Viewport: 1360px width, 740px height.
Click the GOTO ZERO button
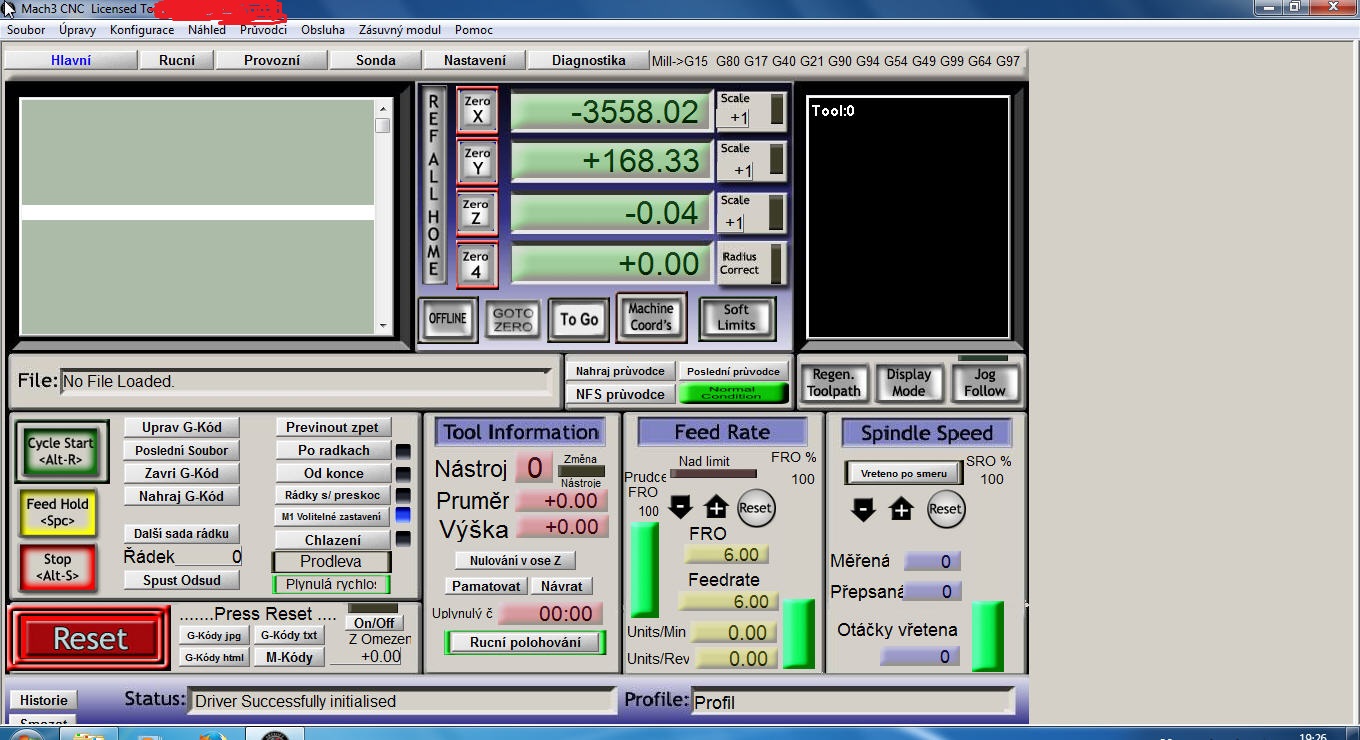pos(512,320)
